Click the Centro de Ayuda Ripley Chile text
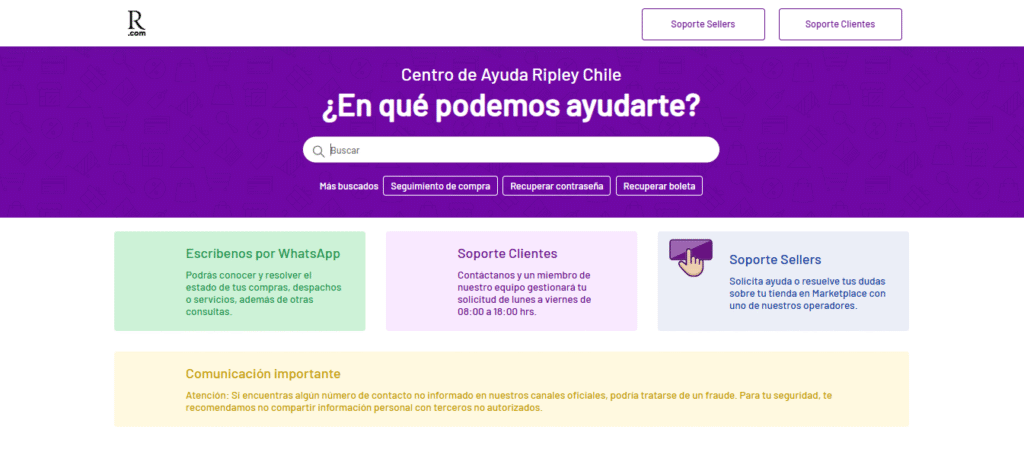Viewport: 1024px width, 452px height. (x=511, y=75)
